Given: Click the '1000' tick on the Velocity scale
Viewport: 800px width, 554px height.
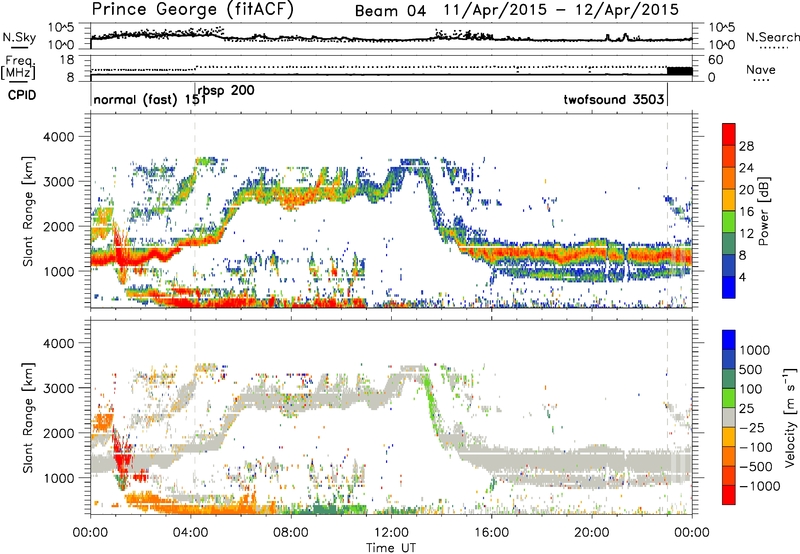Looking at the screenshot, I should click(x=754, y=350).
